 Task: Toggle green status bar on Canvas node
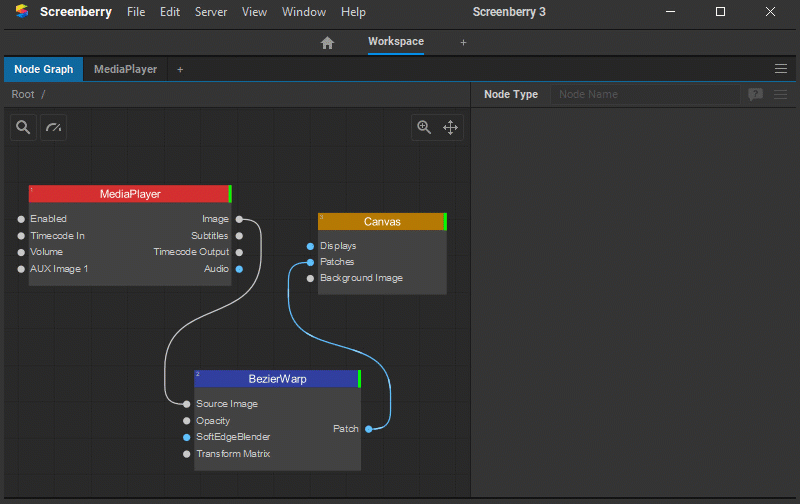coord(445,221)
